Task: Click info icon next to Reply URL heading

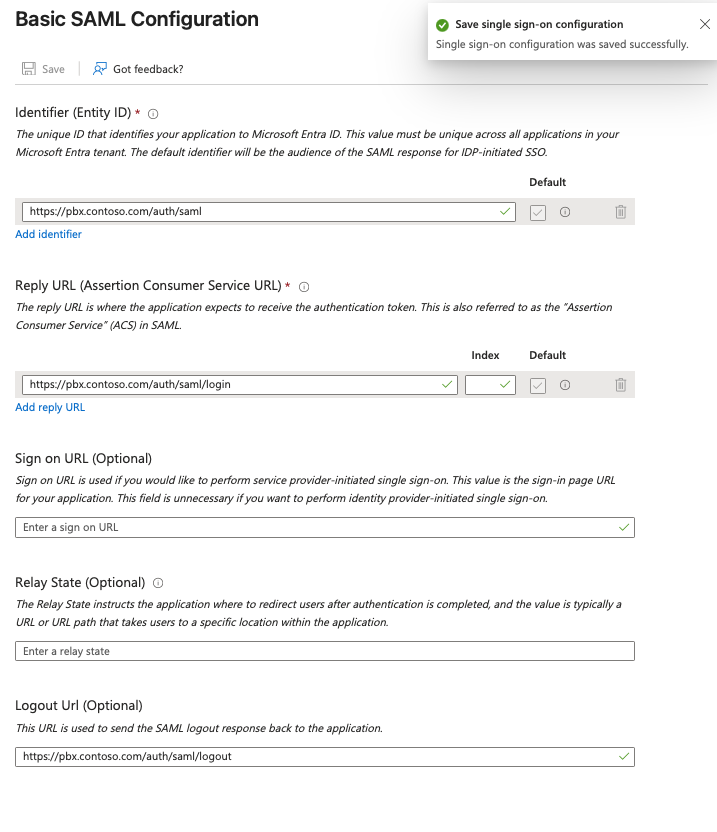Action: click(x=304, y=287)
